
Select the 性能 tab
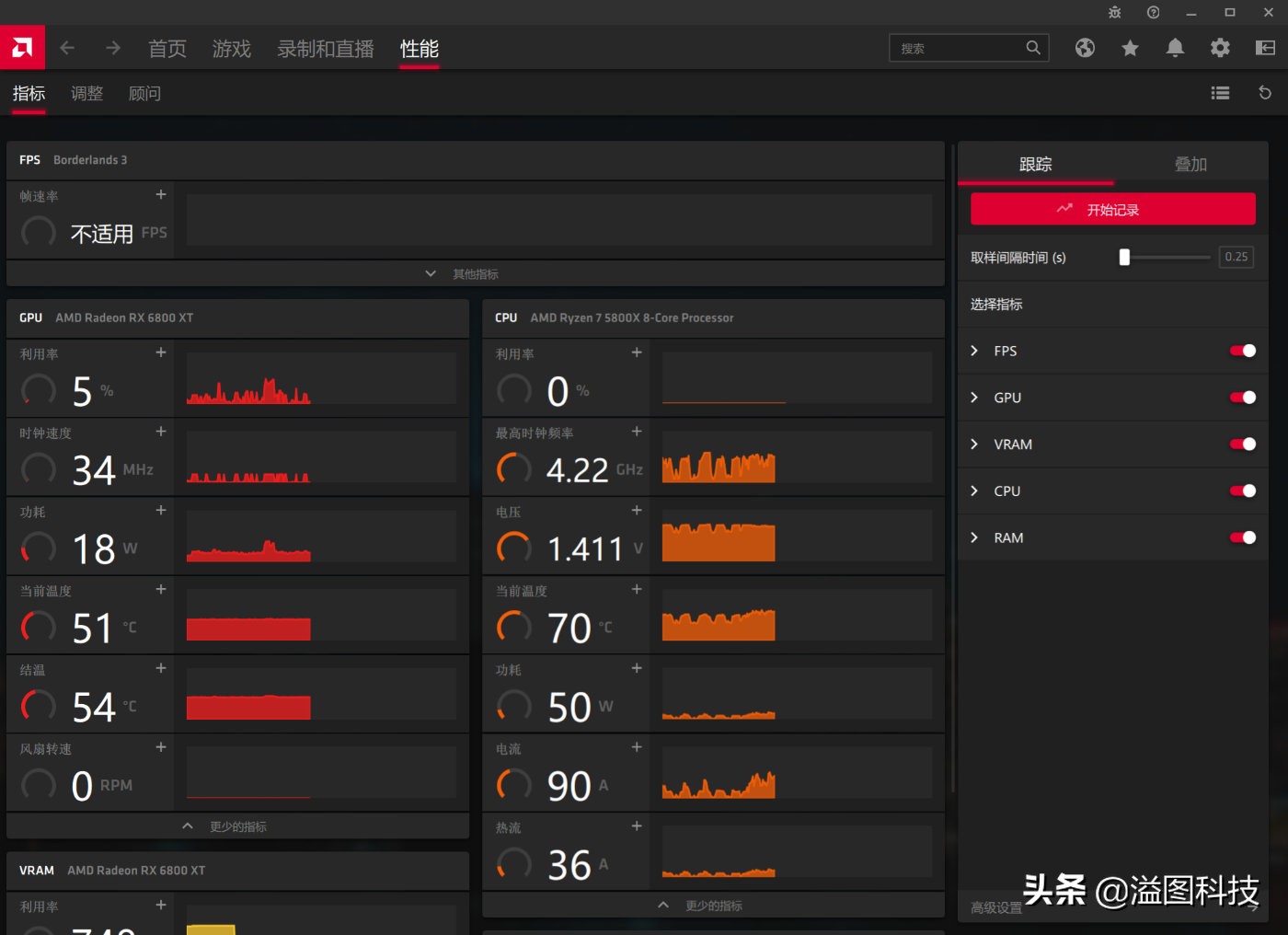point(420,49)
